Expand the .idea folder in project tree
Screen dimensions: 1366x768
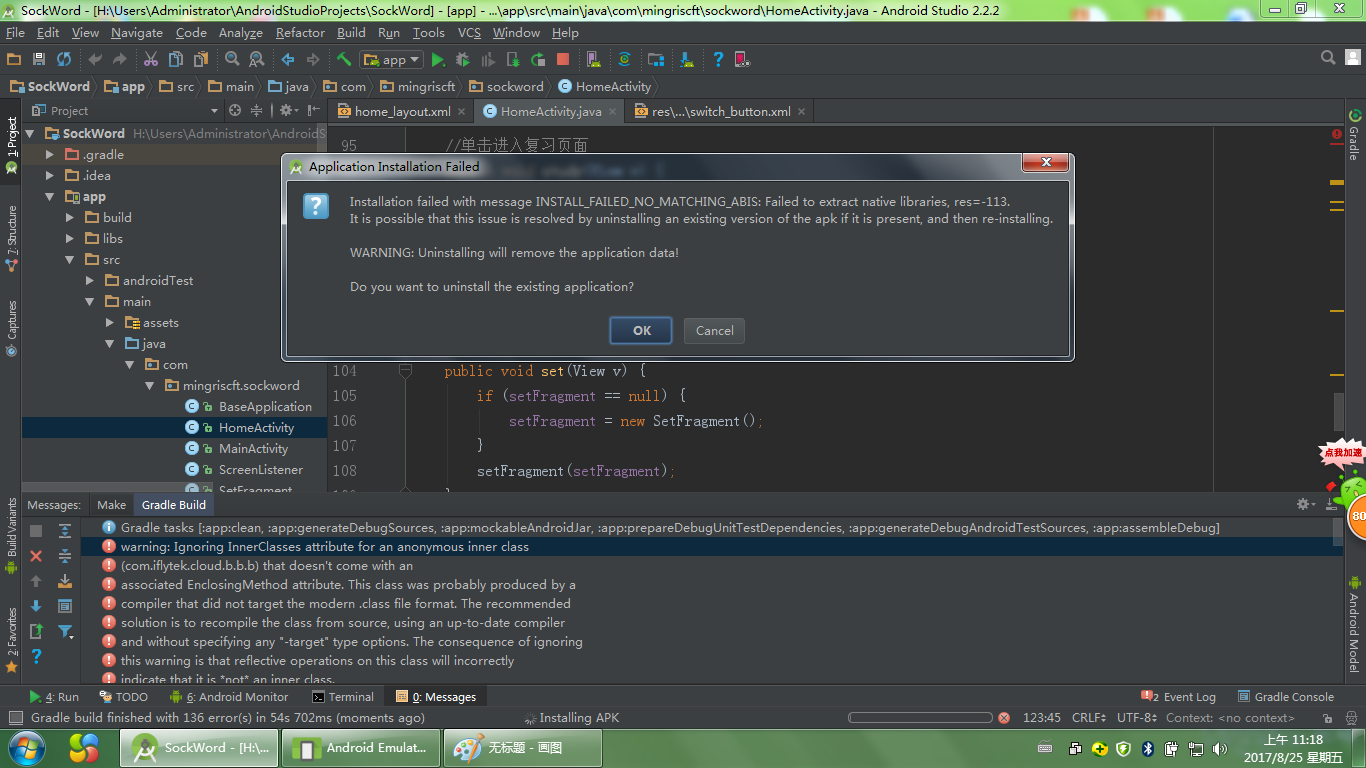pos(50,176)
